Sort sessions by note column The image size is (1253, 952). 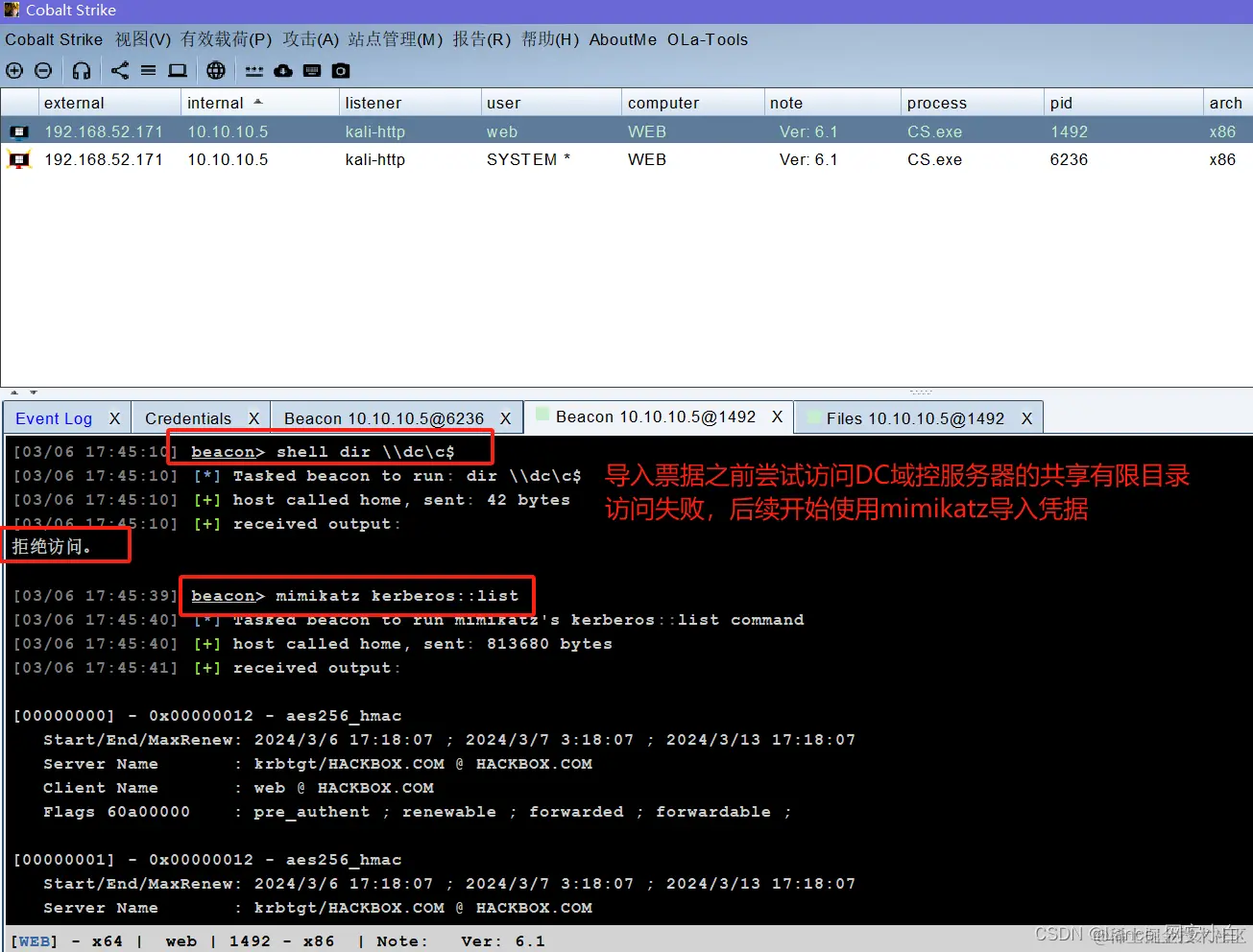pos(832,103)
